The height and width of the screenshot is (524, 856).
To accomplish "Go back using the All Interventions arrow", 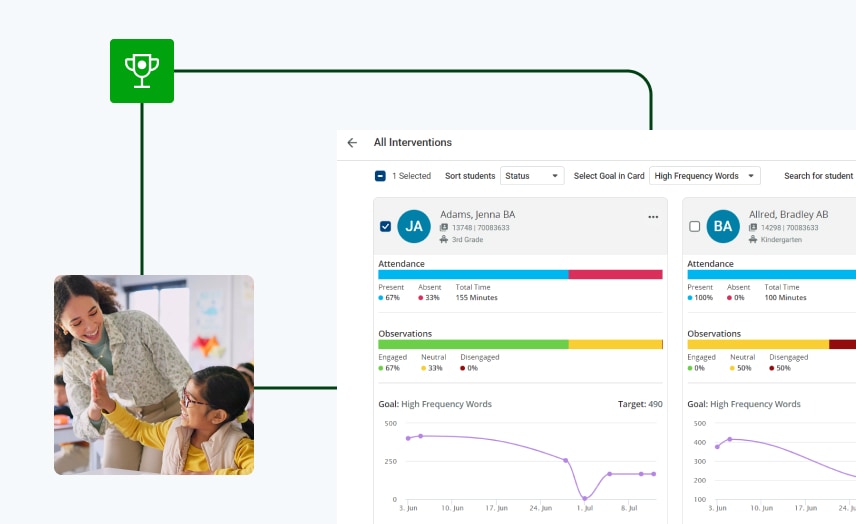I will tap(352, 142).
